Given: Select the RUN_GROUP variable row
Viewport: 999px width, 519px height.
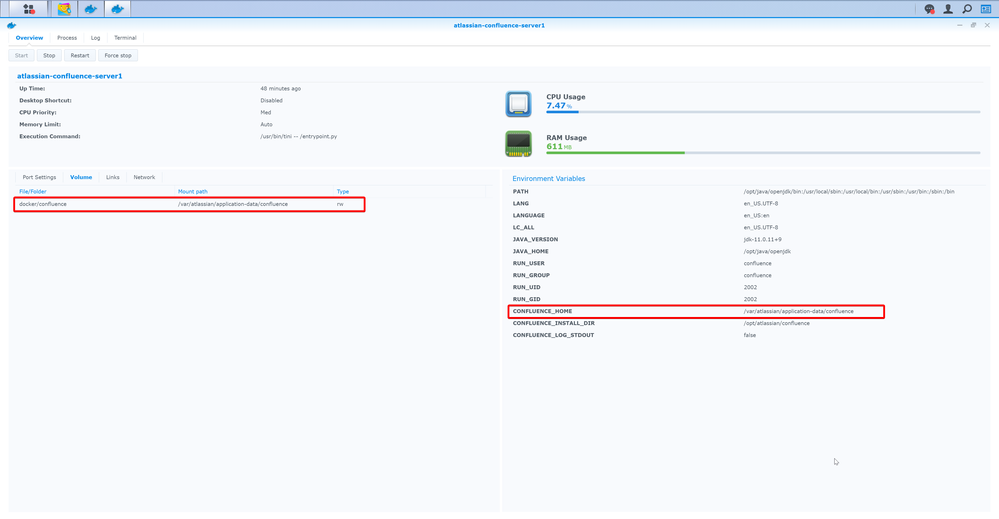Looking at the screenshot, I should [745, 275].
